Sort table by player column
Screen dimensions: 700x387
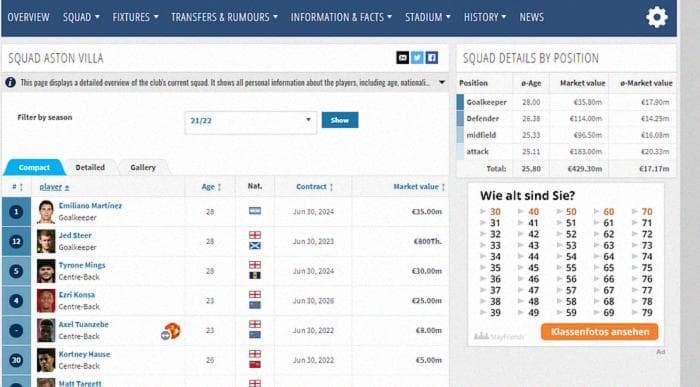pos(54,187)
